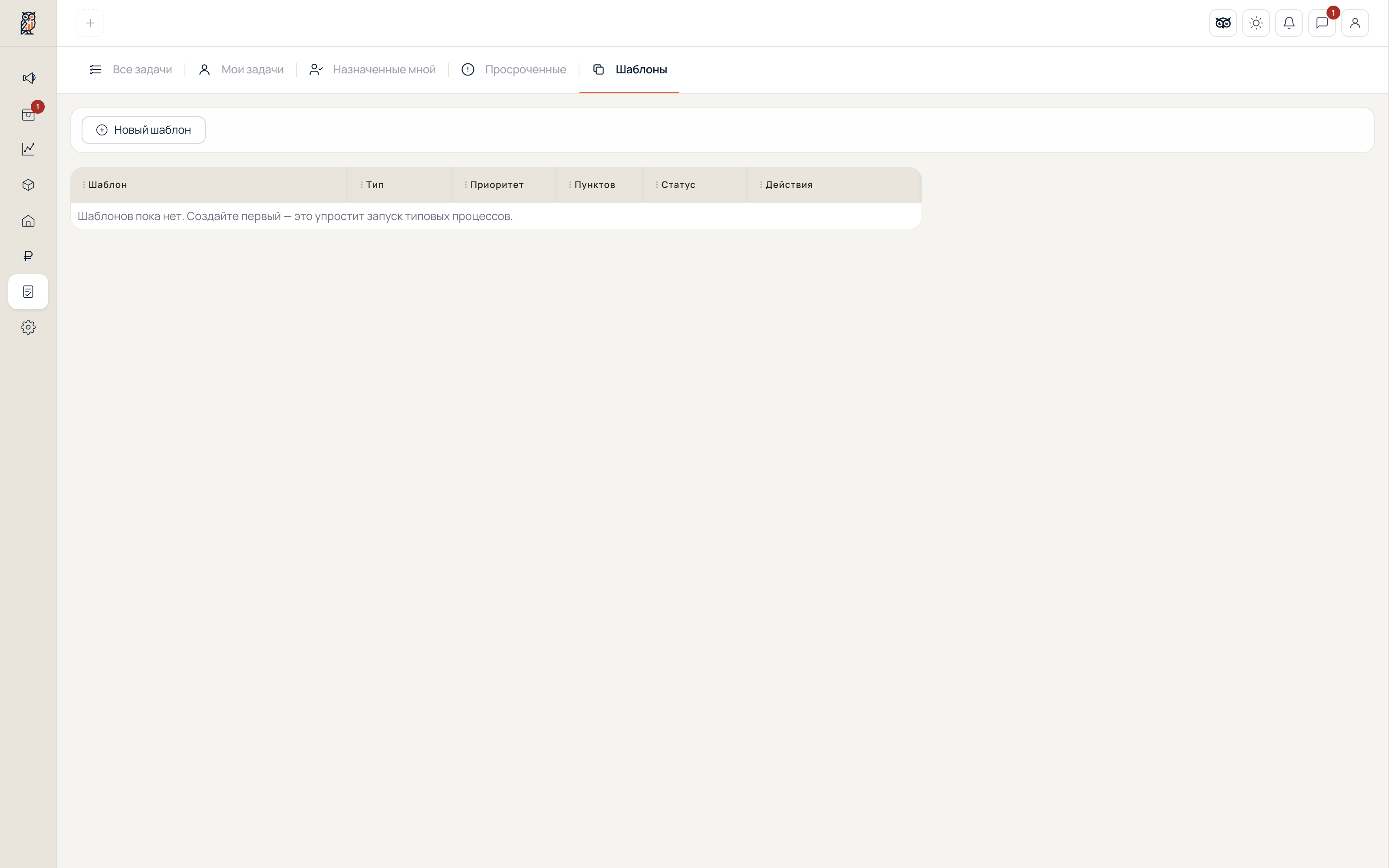This screenshot has height=868, width=1389.
Task: Open the box products sidebar icon
Action: click(x=29, y=185)
